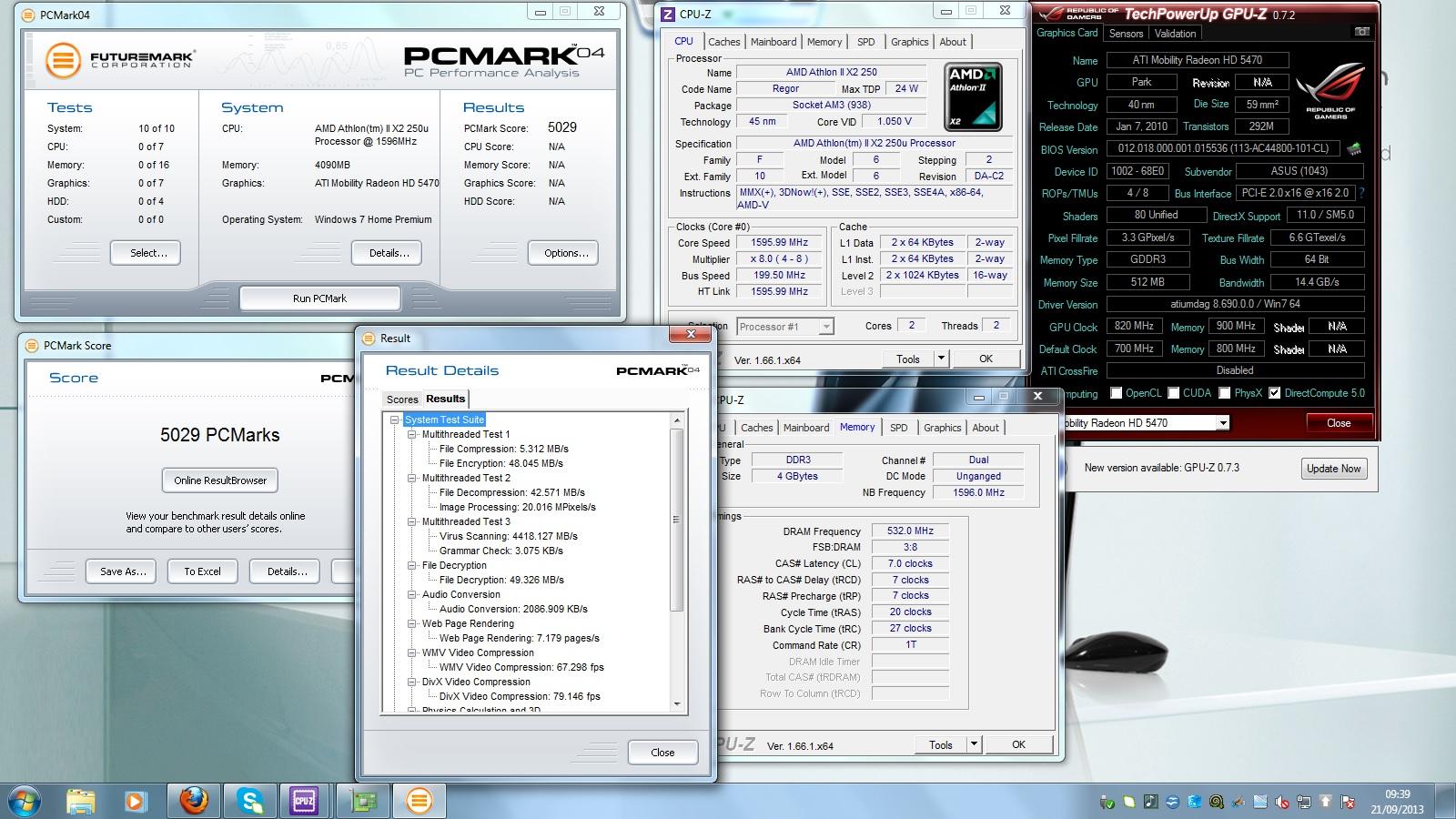Screen dimensions: 1456x819
Task: Click the Save As... button
Action: [x=123, y=571]
